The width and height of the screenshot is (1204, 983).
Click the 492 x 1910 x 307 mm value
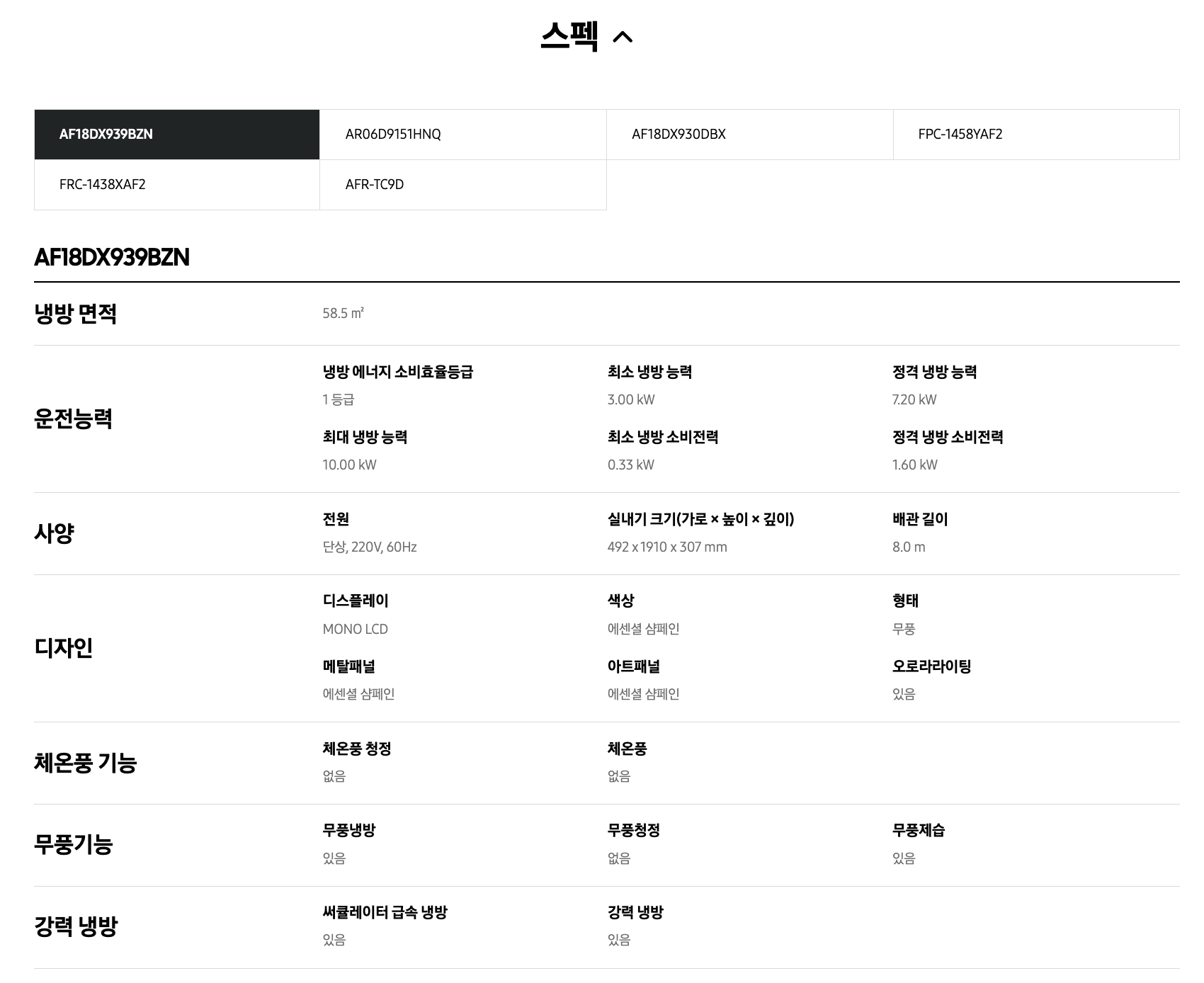(667, 547)
